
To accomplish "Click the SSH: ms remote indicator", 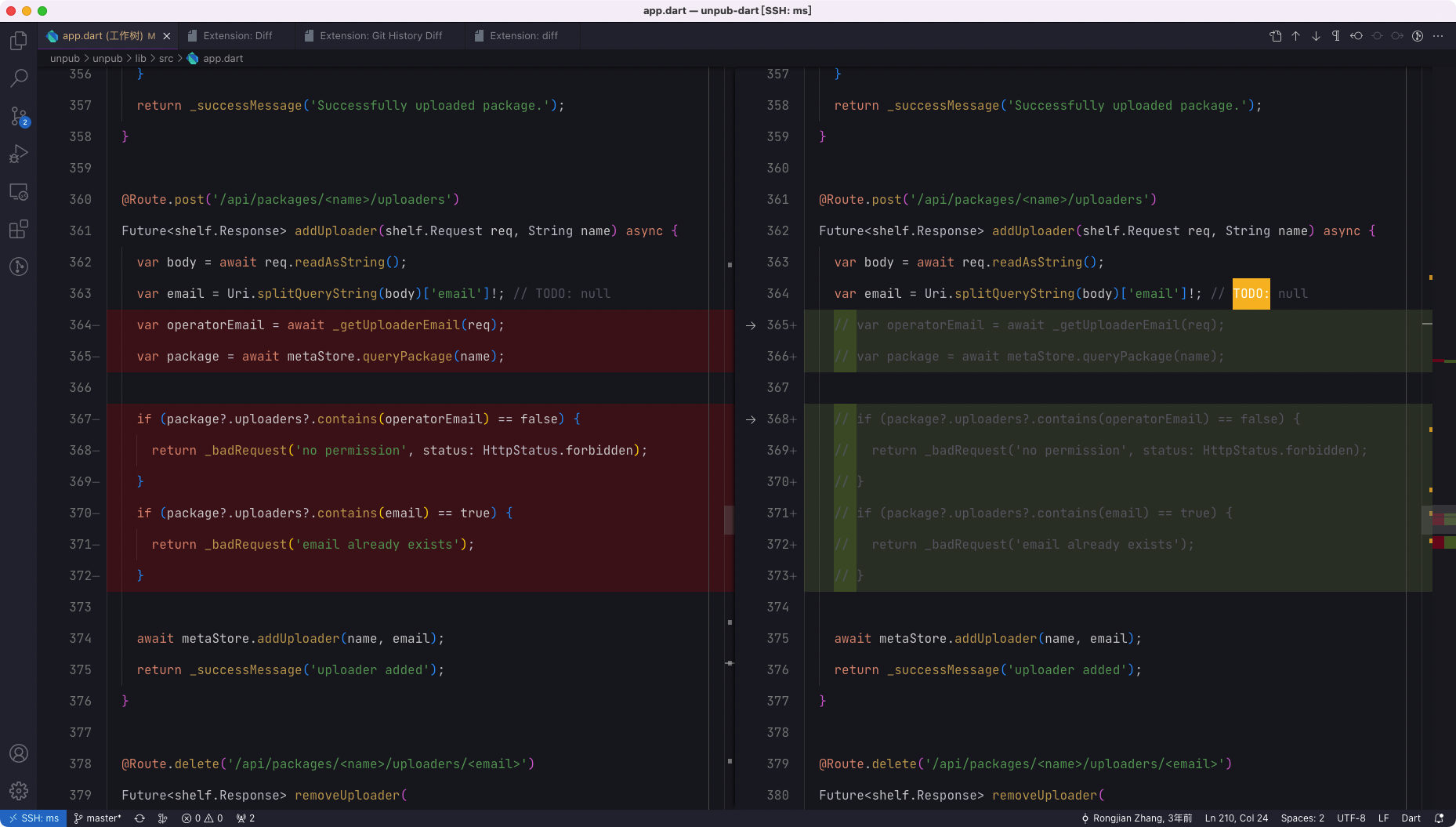I will [34, 818].
